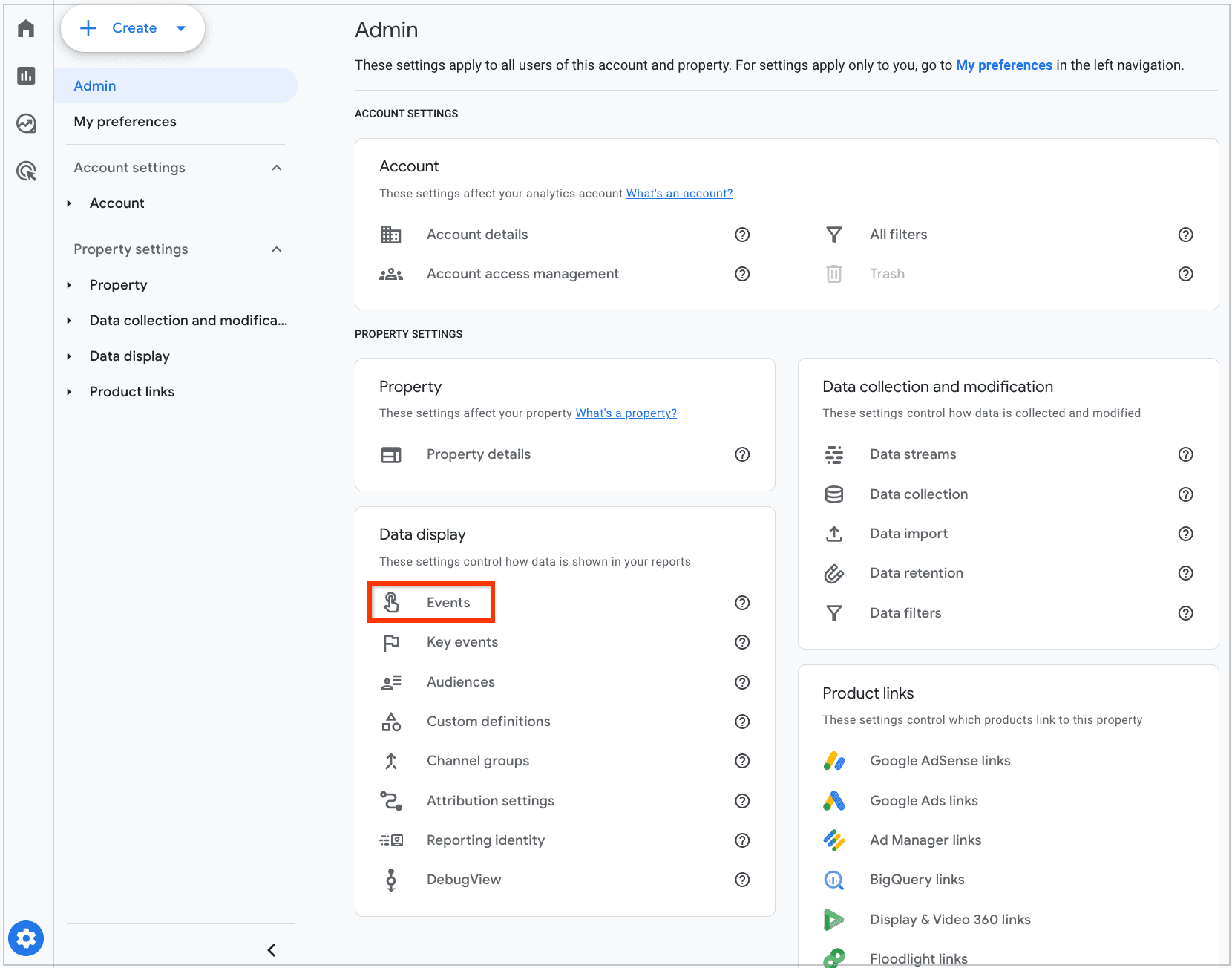Image resolution: width=1232 pixels, height=968 pixels.
Task: Expand Data display in sidebar tree
Action: pos(69,356)
